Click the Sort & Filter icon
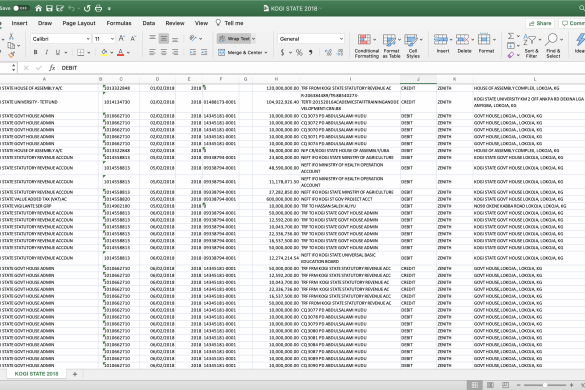This screenshot has width=585, height=390. (x=530, y=40)
